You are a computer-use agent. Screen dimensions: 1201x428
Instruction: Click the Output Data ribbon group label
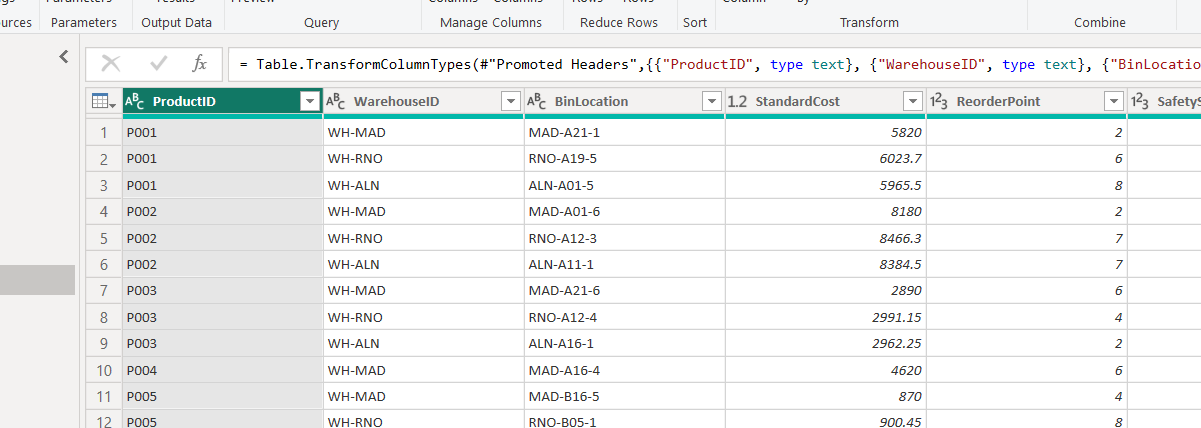coord(177,22)
